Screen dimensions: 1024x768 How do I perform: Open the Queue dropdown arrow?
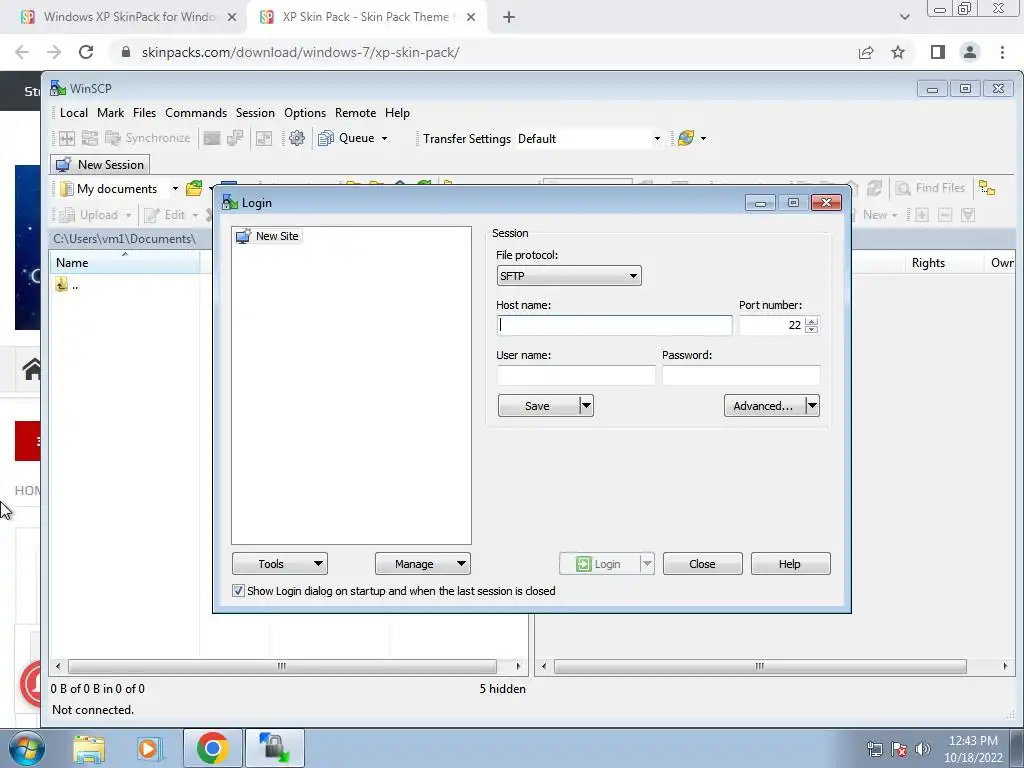point(384,138)
